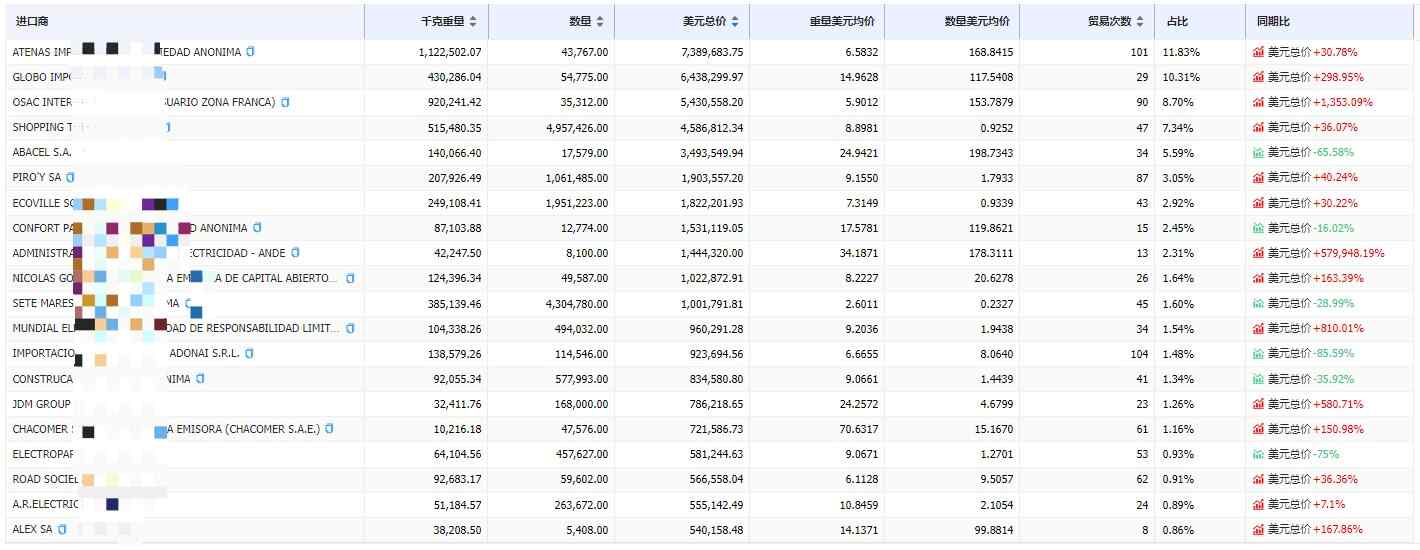Click copy icon beside OSAC INTER importer name
The width and height of the screenshot is (1420, 550).
click(285, 102)
